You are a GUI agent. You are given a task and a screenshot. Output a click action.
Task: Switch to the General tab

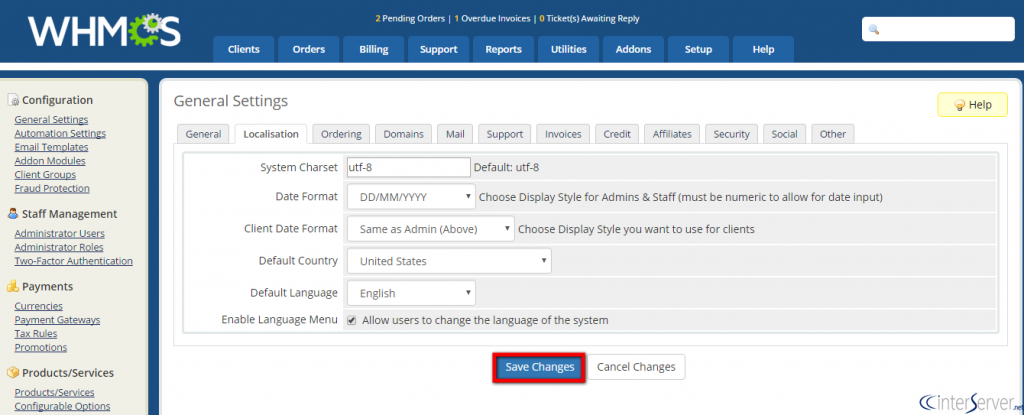[x=203, y=134]
